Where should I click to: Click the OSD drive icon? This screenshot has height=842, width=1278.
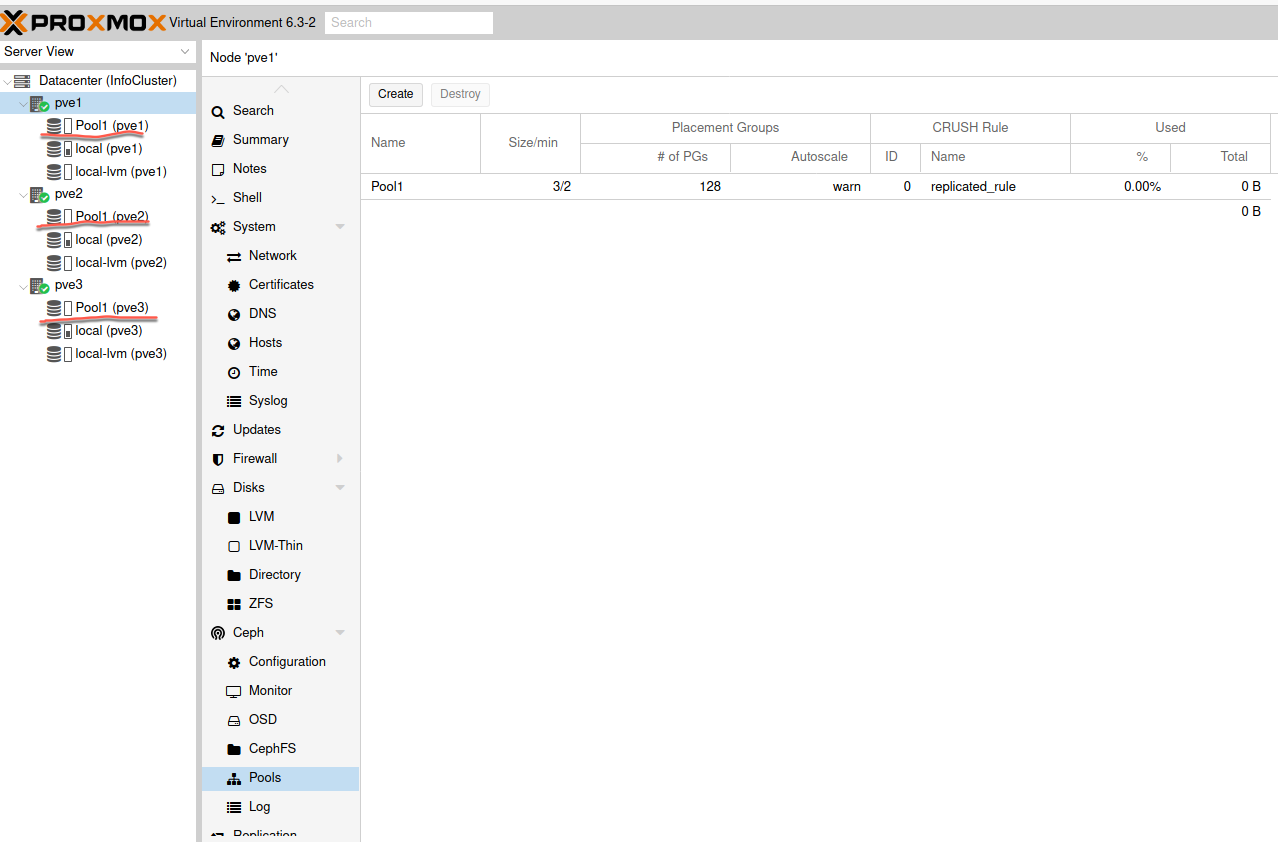pyautogui.click(x=234, y=720)
